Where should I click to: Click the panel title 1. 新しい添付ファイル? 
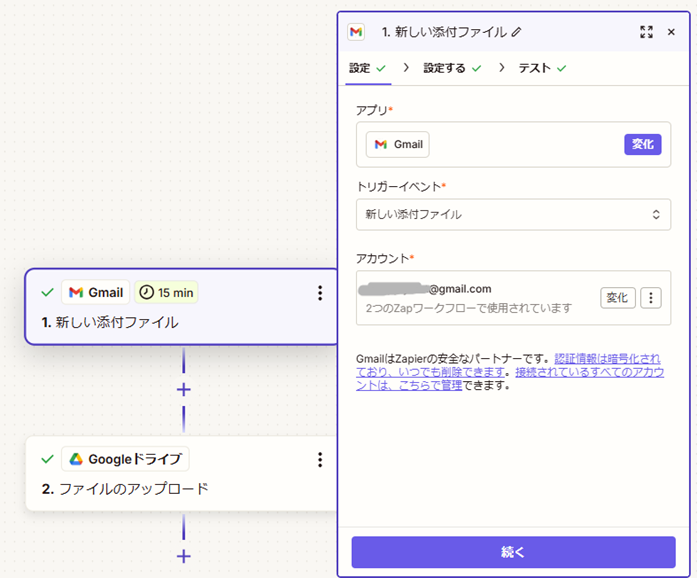click(x=444, y=32)
